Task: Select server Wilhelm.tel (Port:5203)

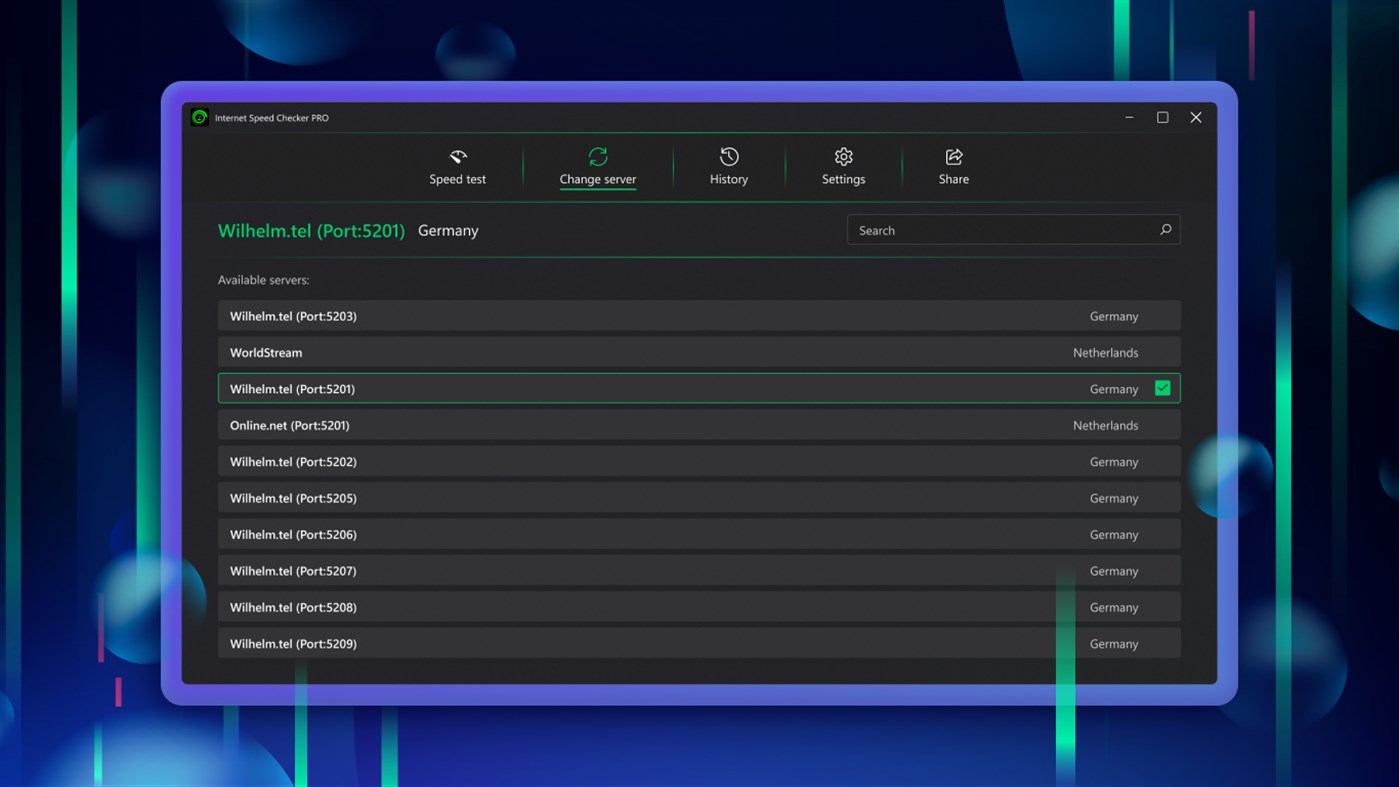Action: coord(699,316)
